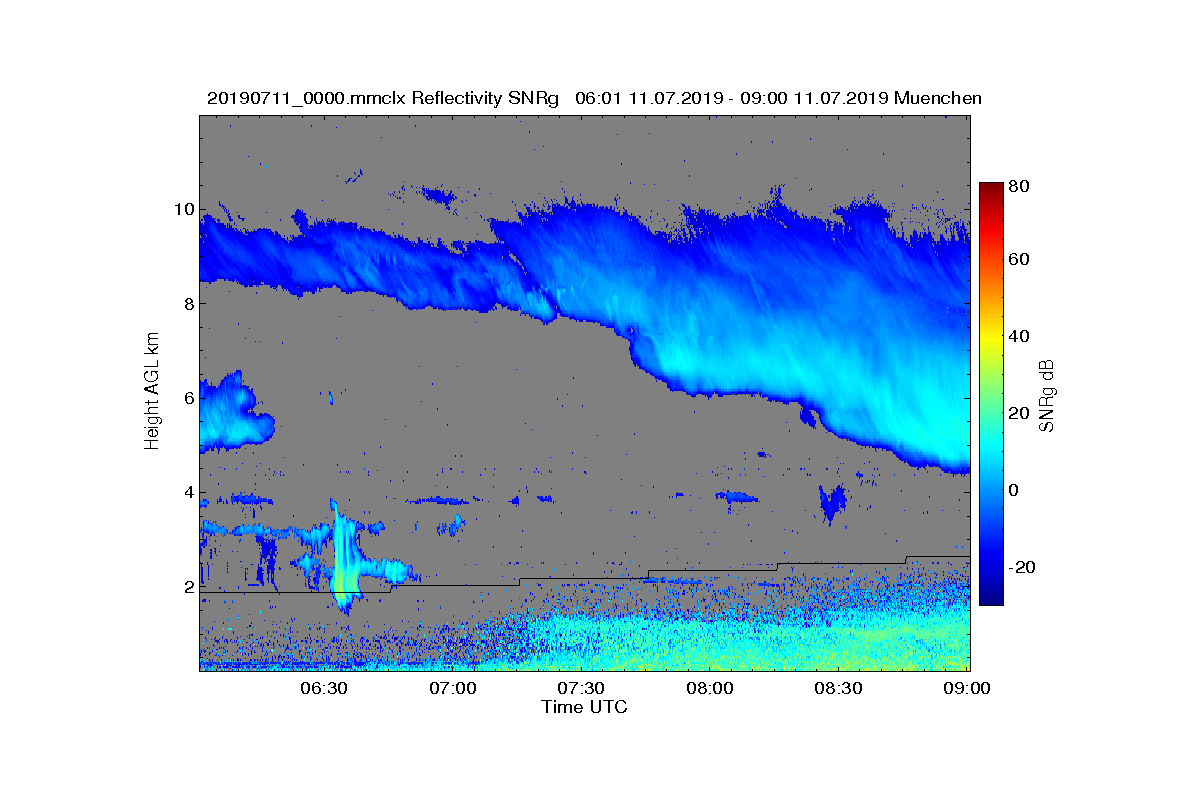
Task: Click the dark red top of the colorbar
Action: [991, 190]
